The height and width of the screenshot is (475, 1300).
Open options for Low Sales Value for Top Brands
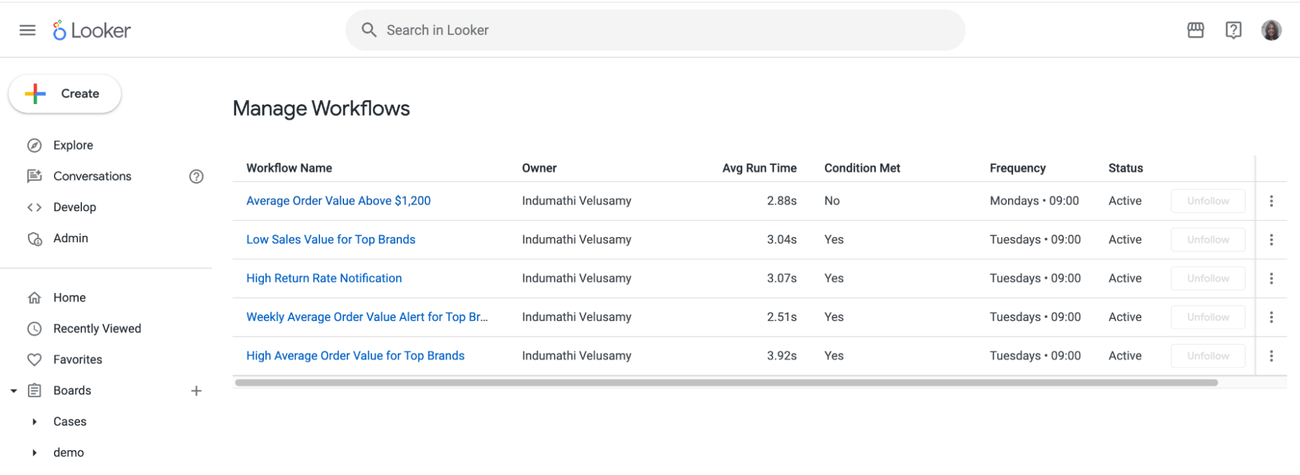click(1271, 240)
